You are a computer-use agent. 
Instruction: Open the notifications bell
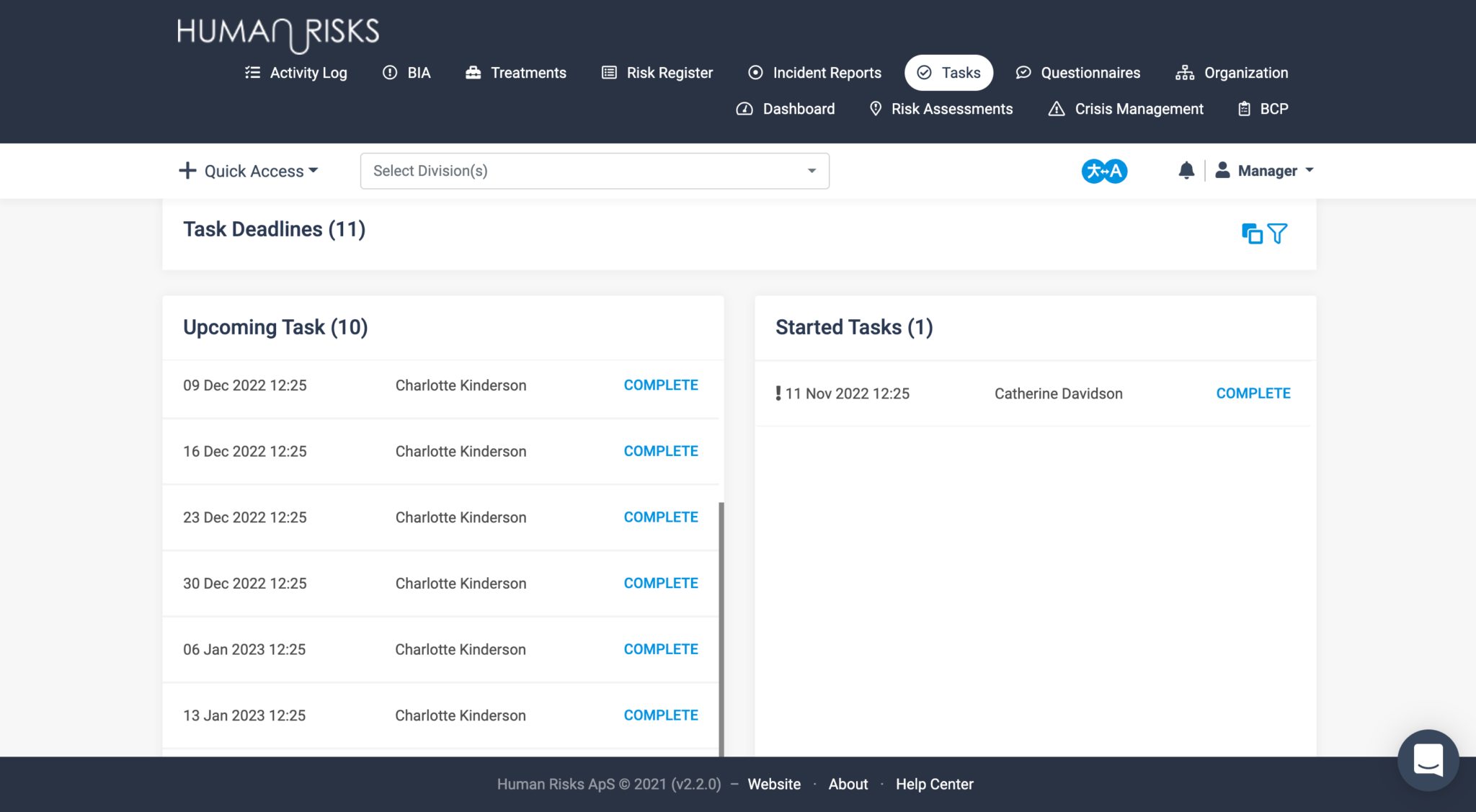point(1186,171)
